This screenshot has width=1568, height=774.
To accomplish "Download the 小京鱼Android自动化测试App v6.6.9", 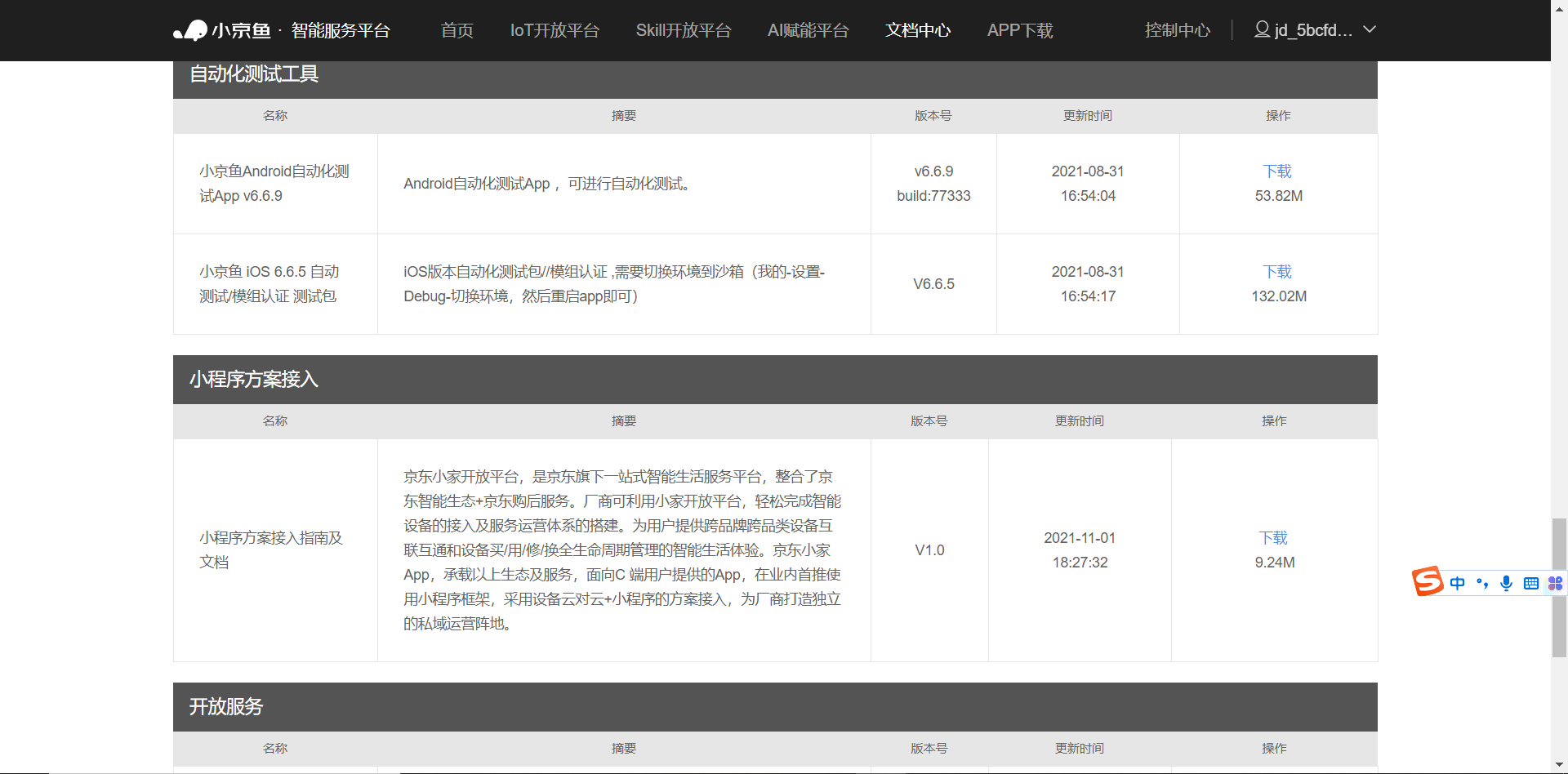I will [1277, 171].
